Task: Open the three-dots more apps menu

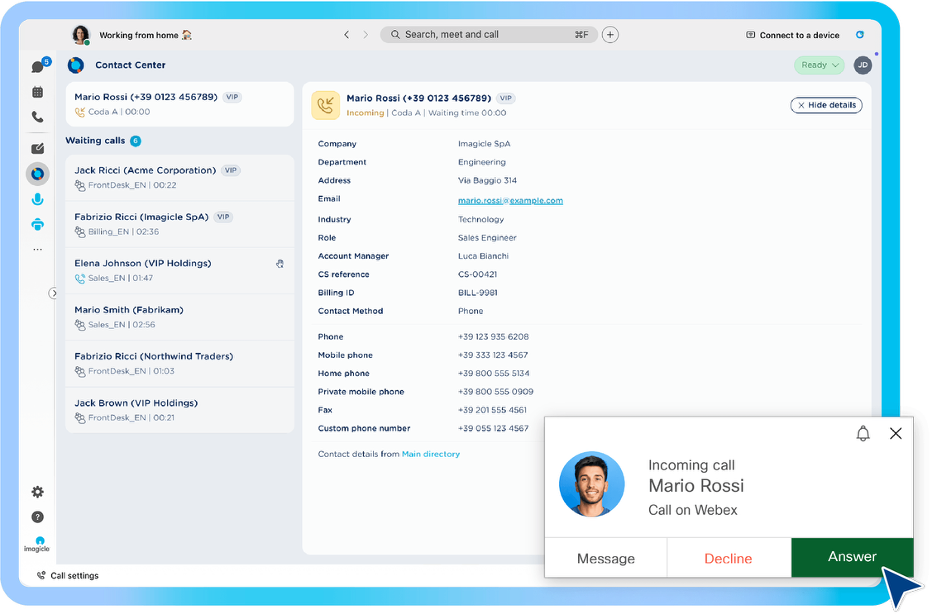Action: 38,250
